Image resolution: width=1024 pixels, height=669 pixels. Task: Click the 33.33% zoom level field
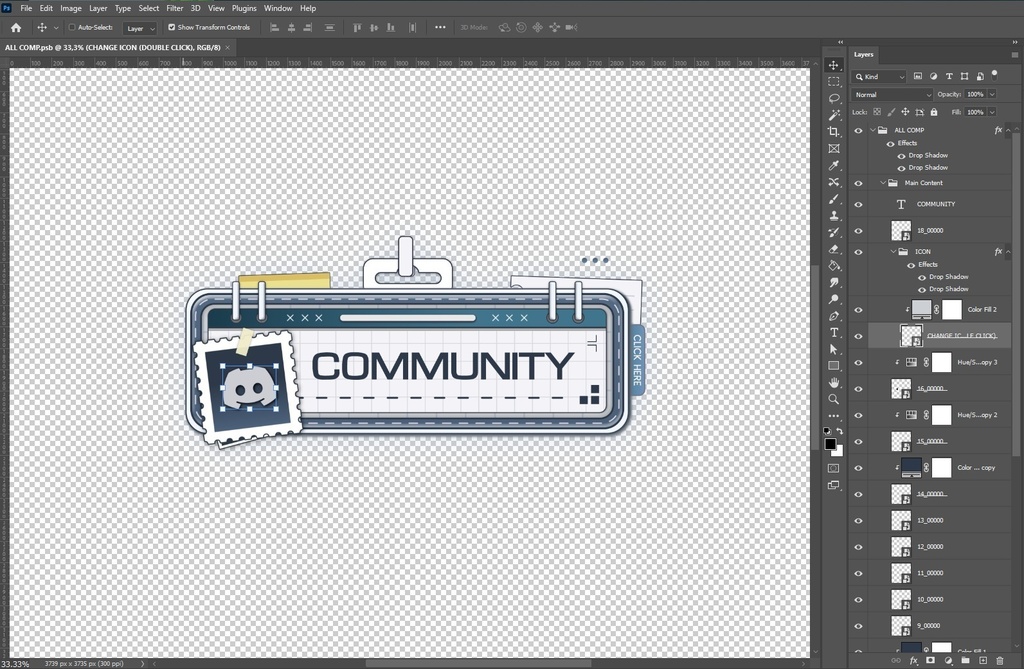click(x=16, y=664)
